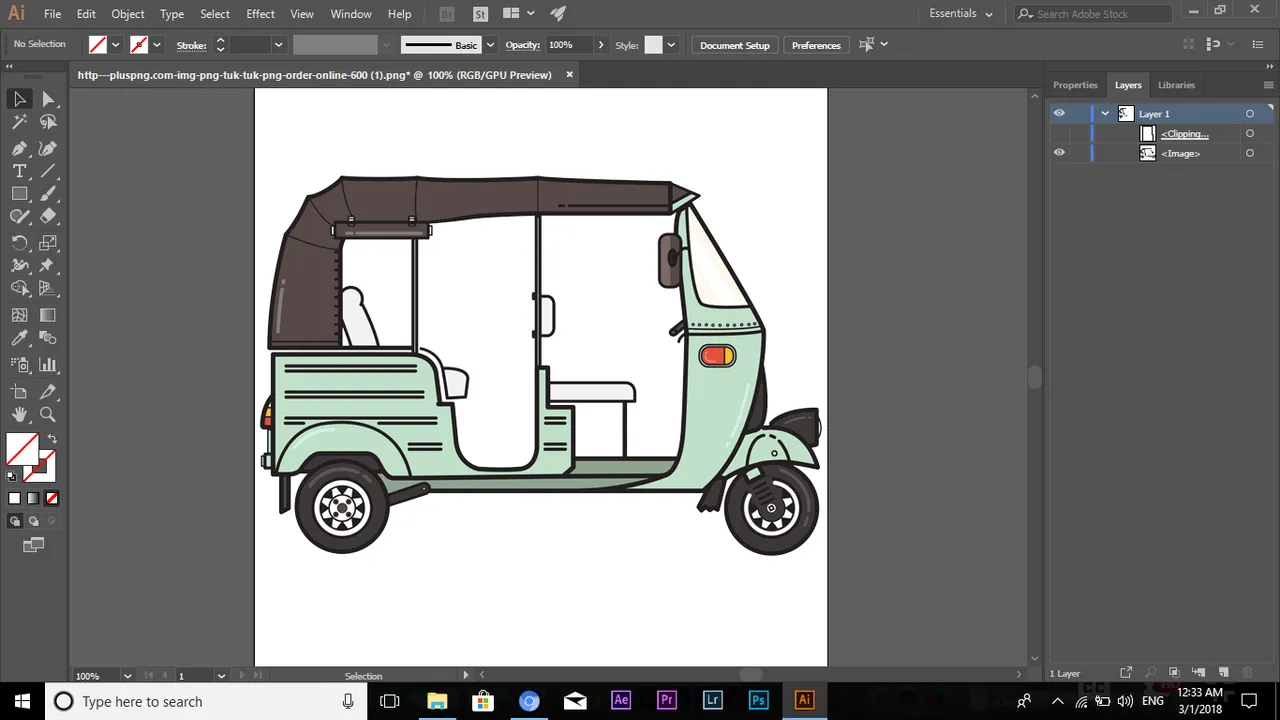The width and height of the screenshot is (1280, 720).
Task: Open the stroke color dropdown arrow
Action: coord(157,45)
